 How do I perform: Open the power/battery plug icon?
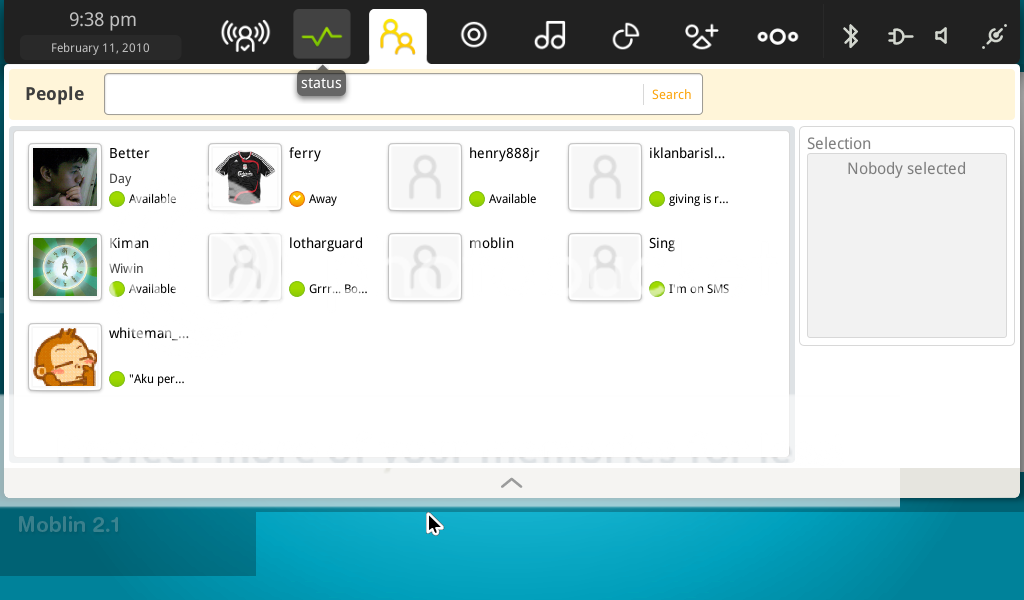point(900,36)
